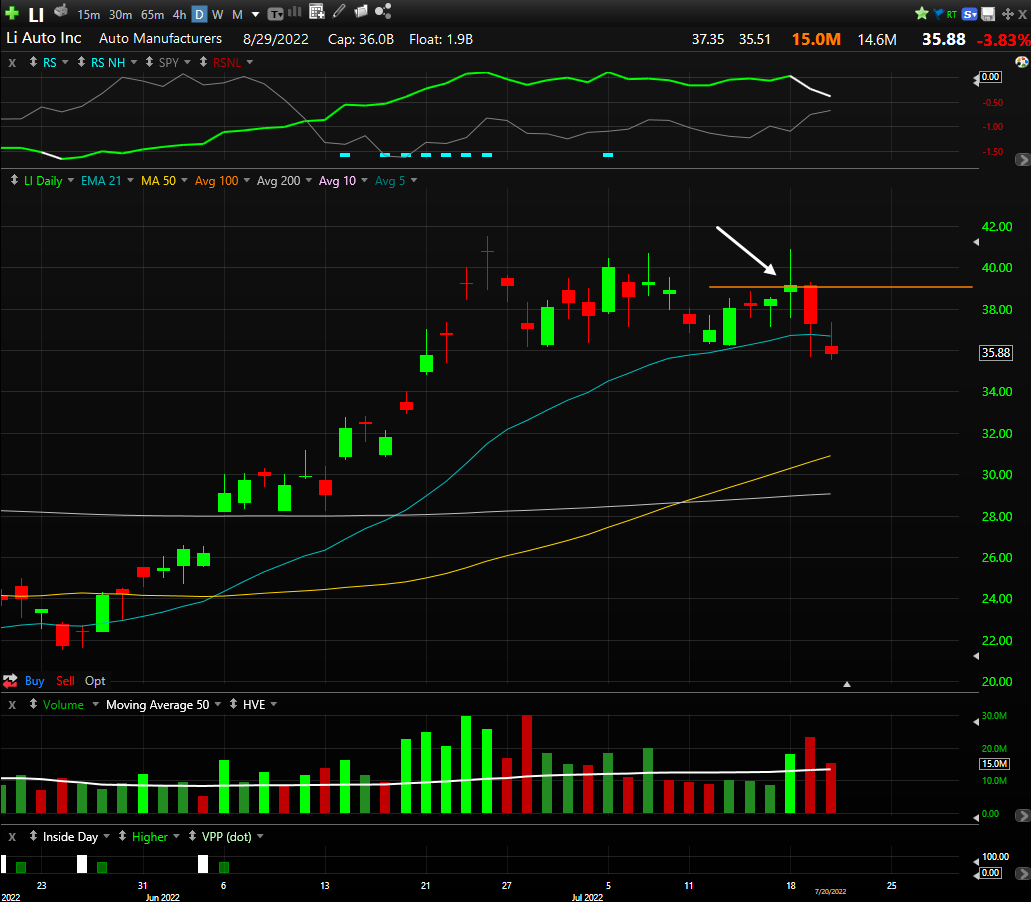Screen dimensions: 1031x902
Task: Click the LI Daily price label
Action: click(x=43, y=181)
